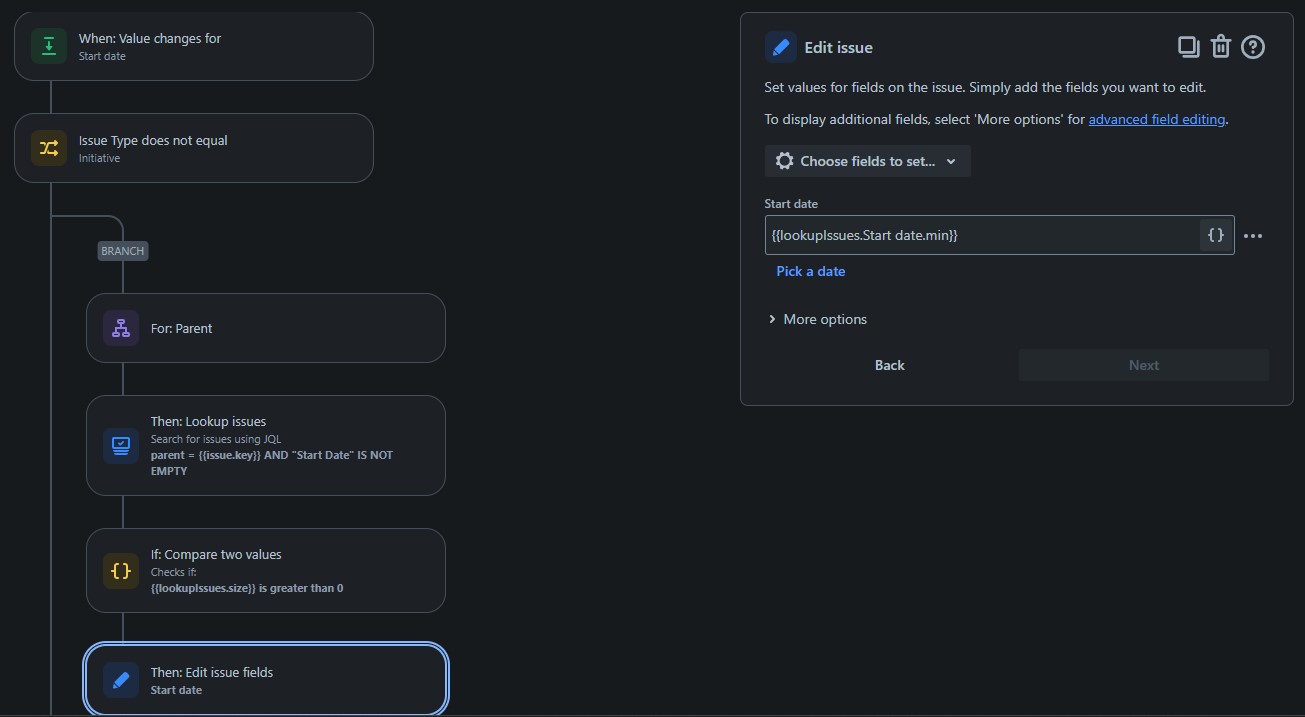The image size is (1305, 717).
Task: Click the shuffle icon on Issue Type condition
Action: click(49, 148)
